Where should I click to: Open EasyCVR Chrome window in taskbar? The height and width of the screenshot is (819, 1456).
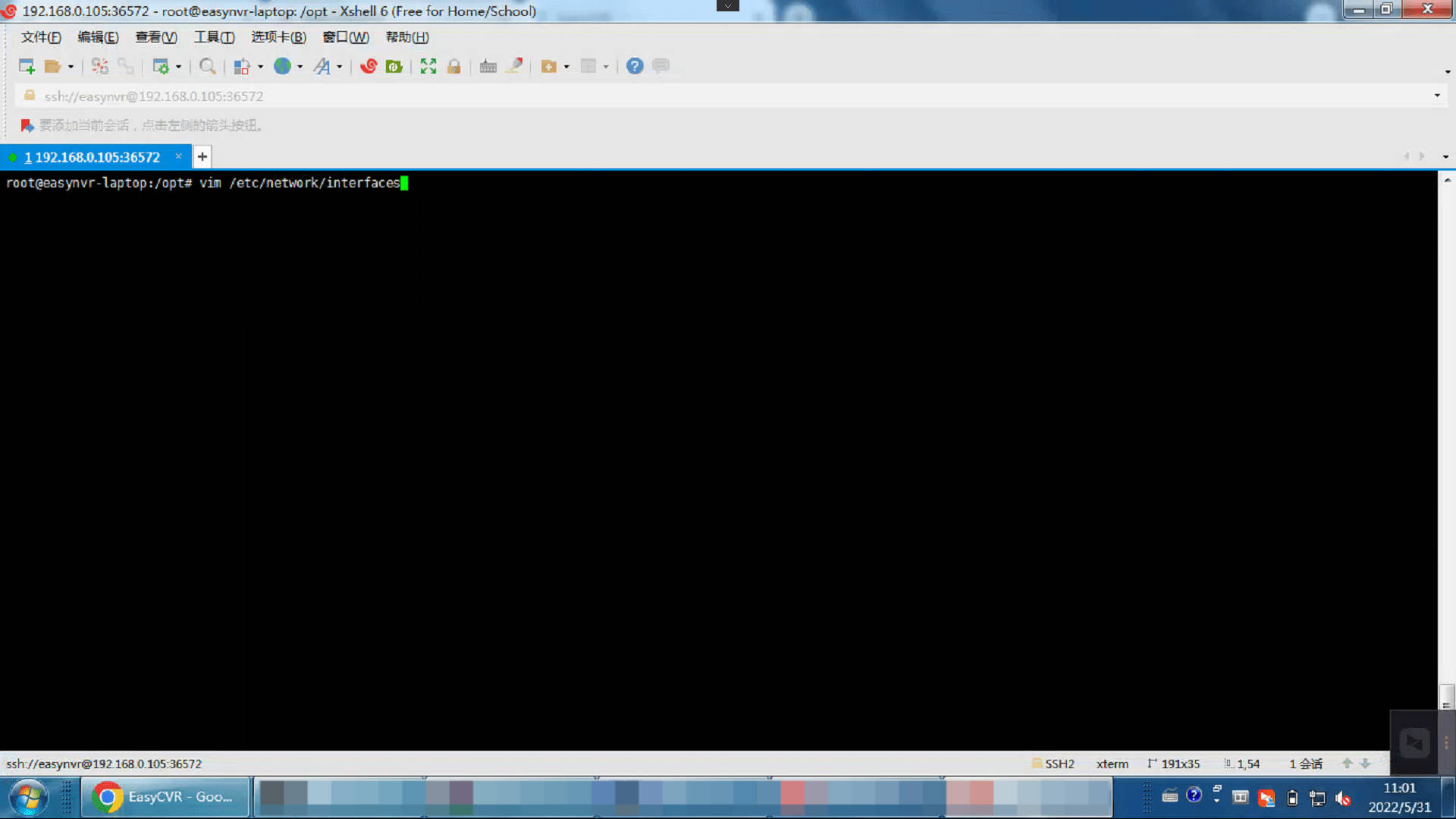tap(165, 797)
